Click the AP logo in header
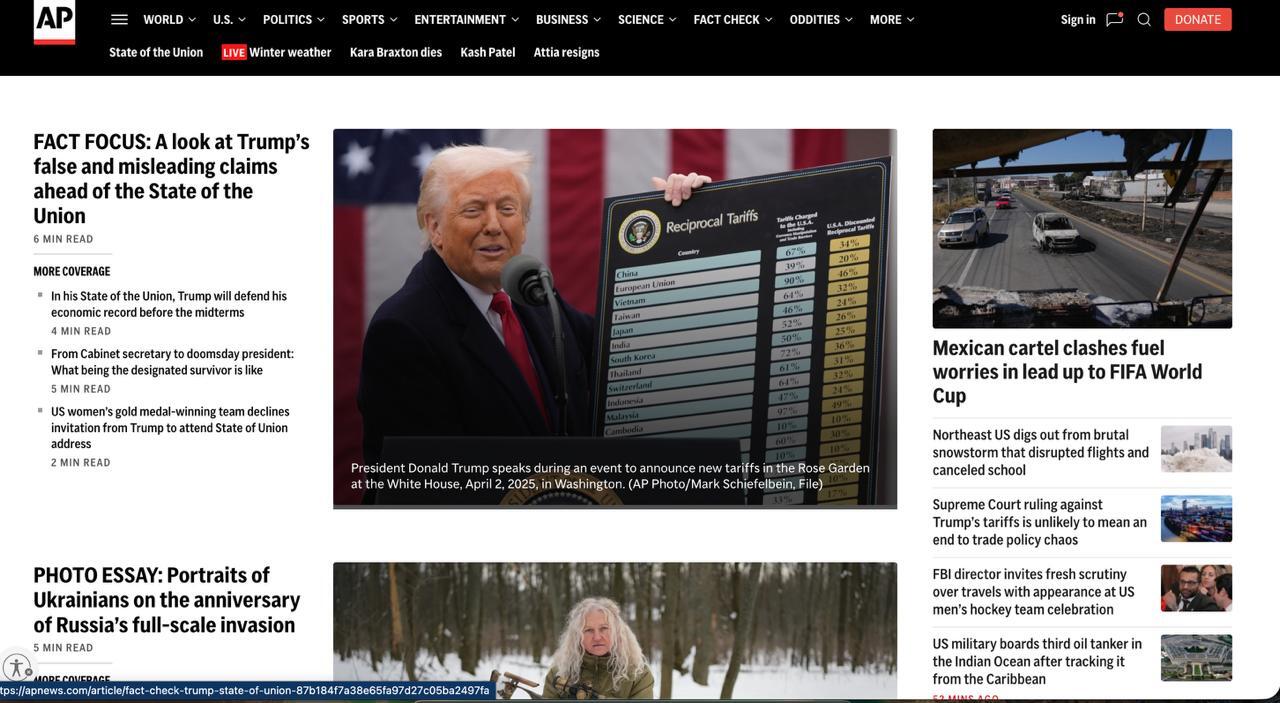 54,21
